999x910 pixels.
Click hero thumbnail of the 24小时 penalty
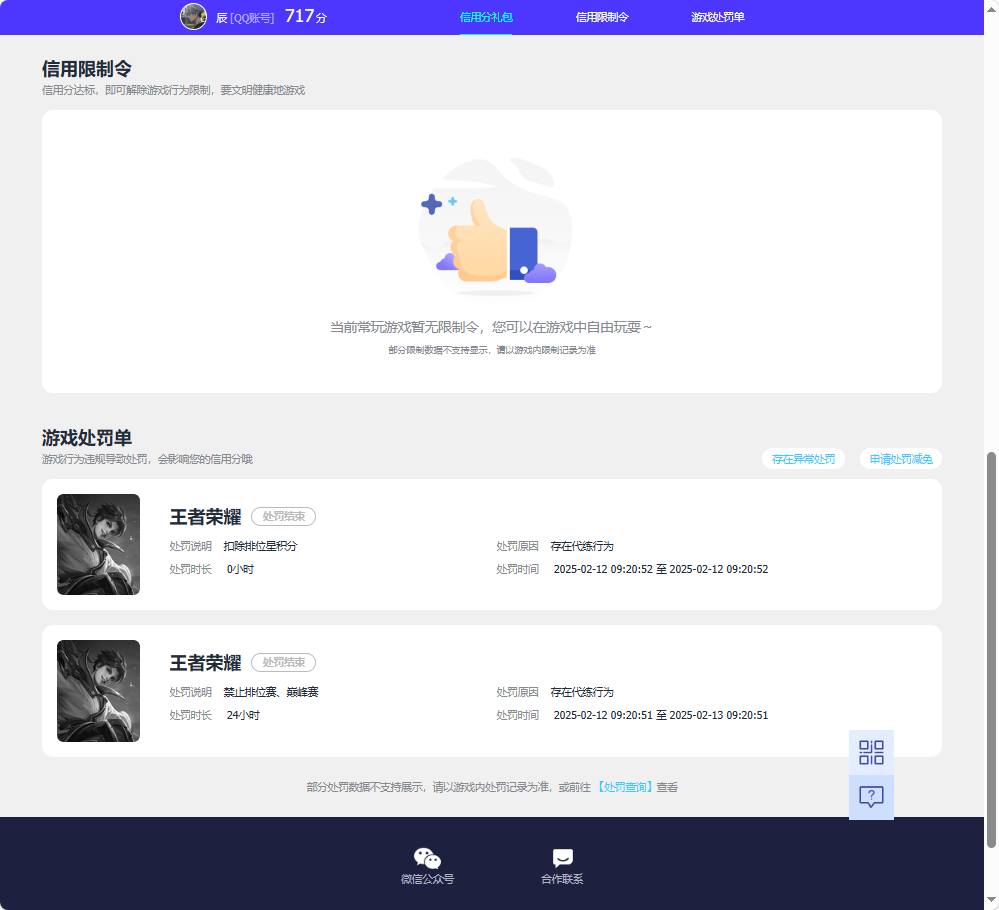pos(98,691)
